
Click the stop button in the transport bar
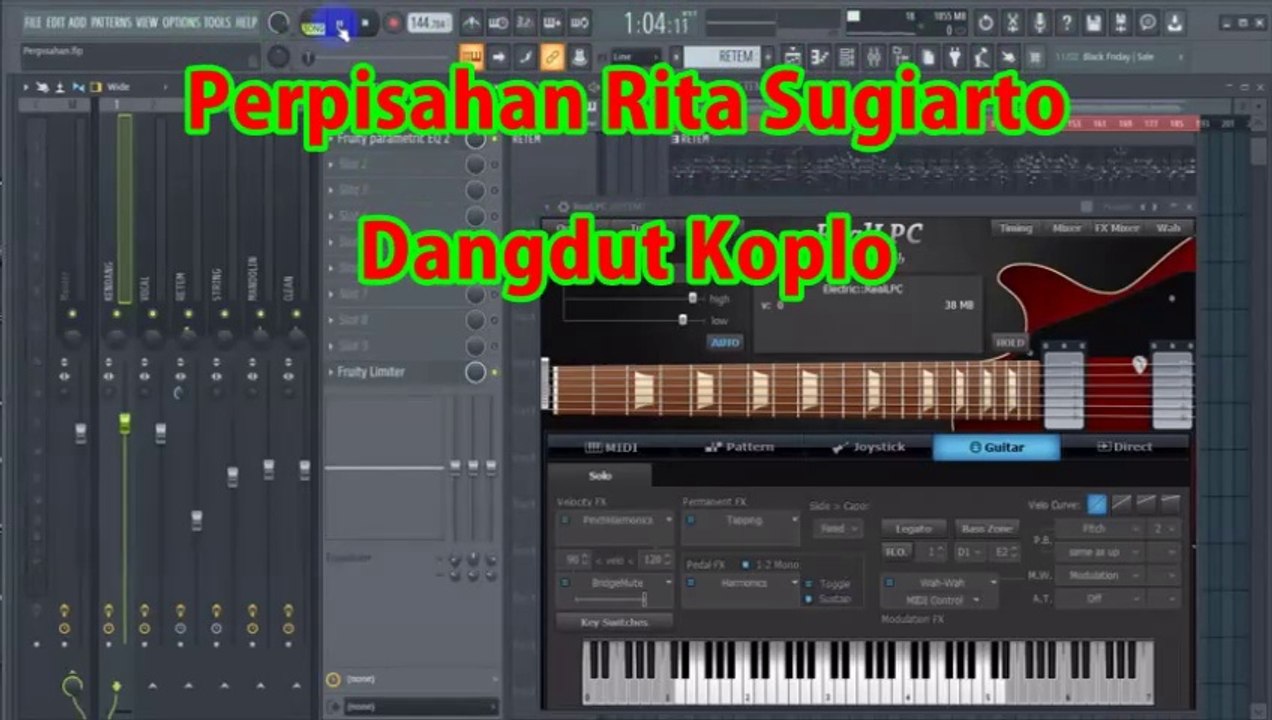point(366,22)
